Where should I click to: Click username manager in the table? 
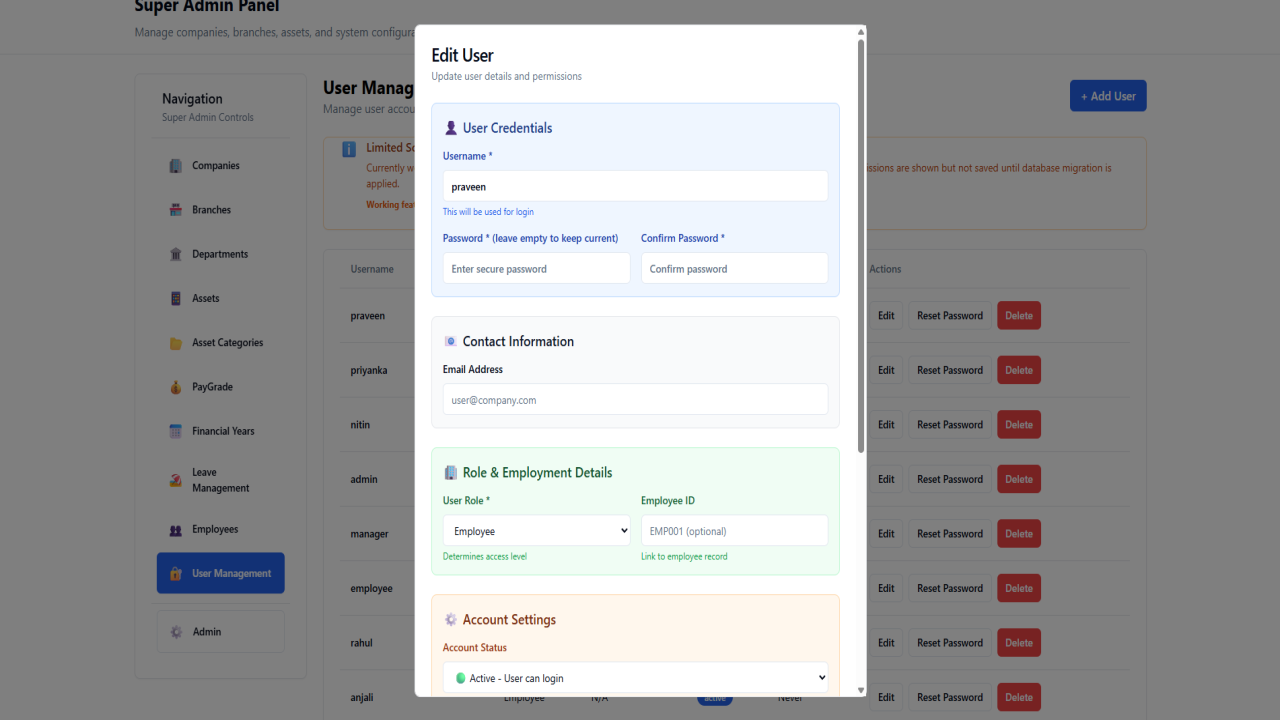click(x=369, y=534)
